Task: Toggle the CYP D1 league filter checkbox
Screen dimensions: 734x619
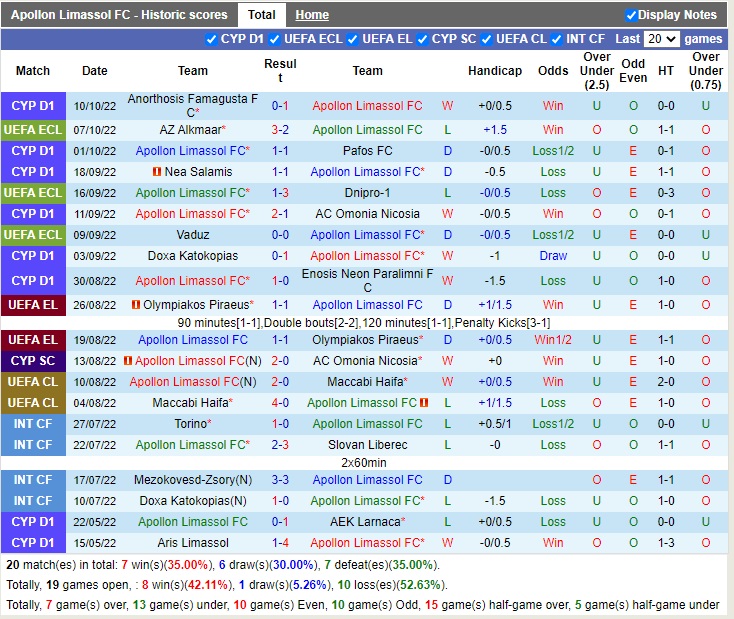Action: [x=211, y=39]
